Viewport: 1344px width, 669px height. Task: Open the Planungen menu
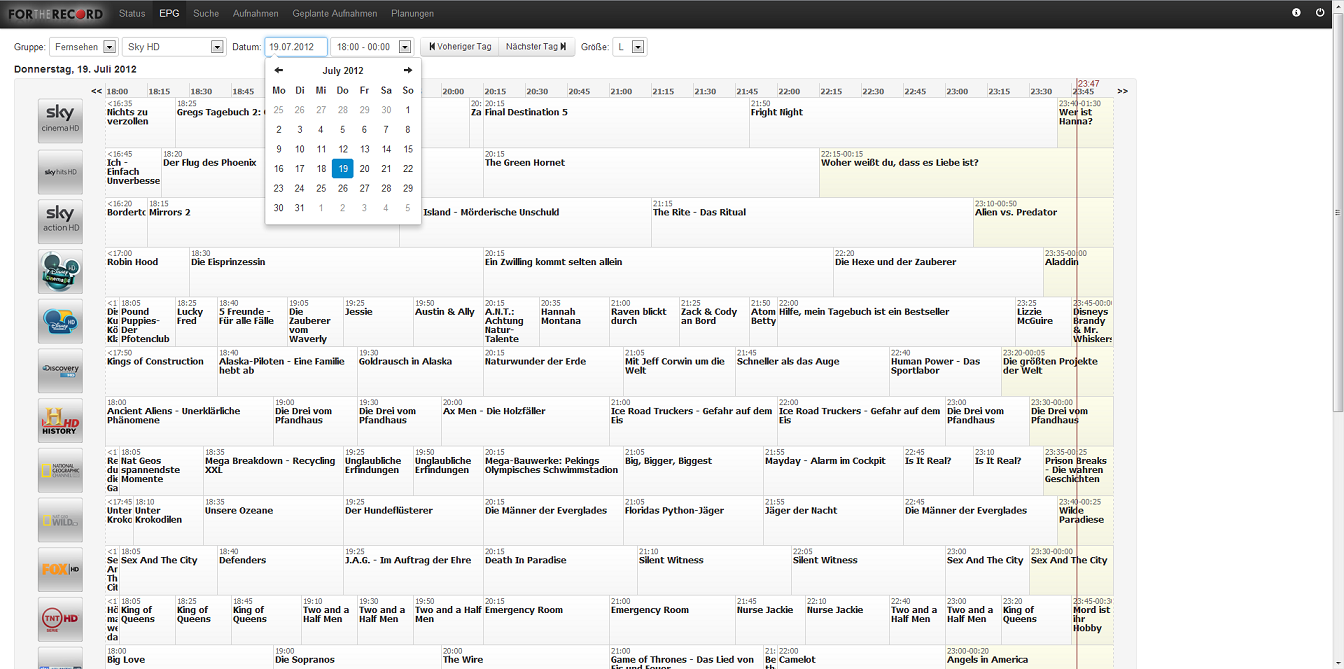click(x=413, y=14)
